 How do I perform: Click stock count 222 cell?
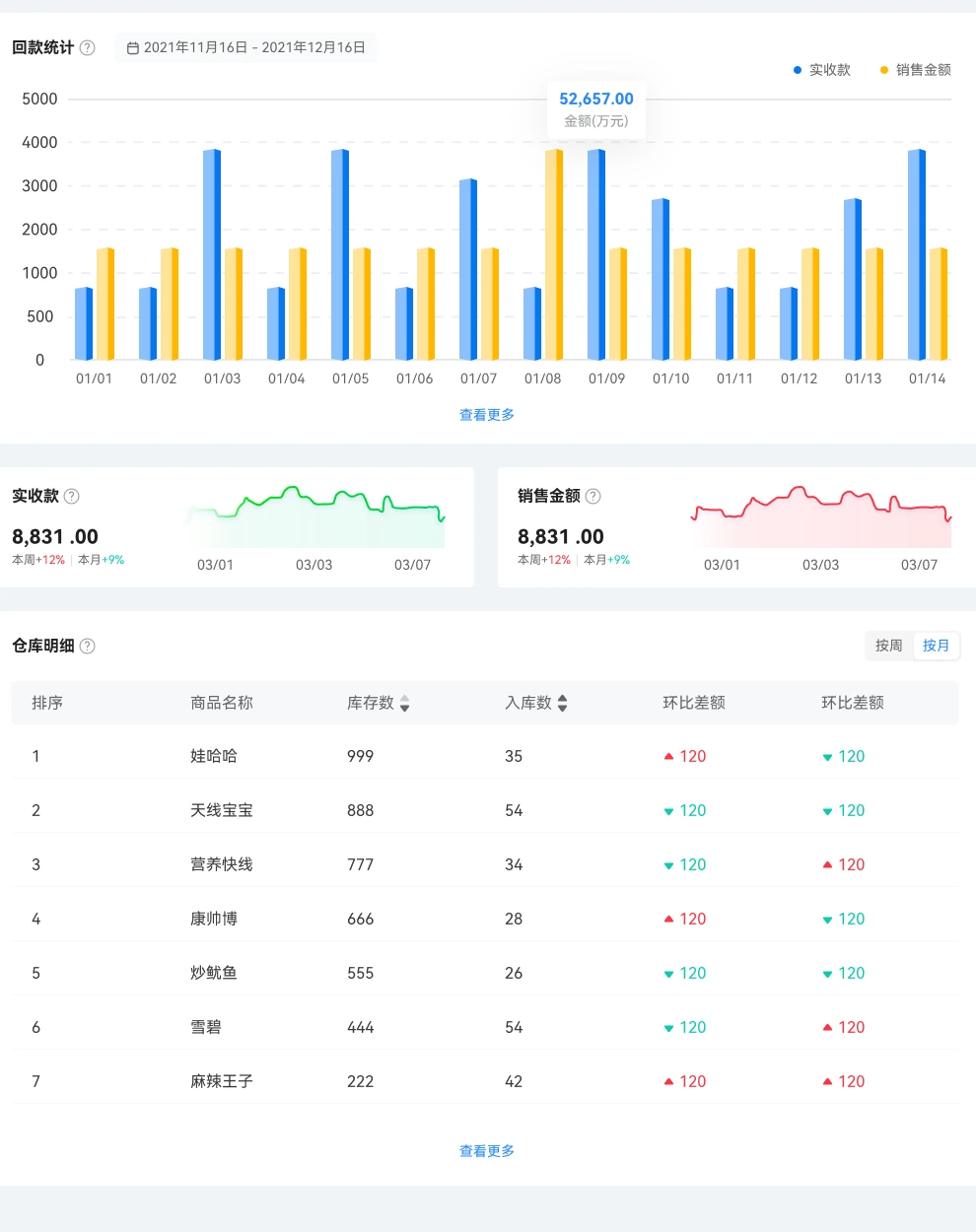(x=361, y=1081)
